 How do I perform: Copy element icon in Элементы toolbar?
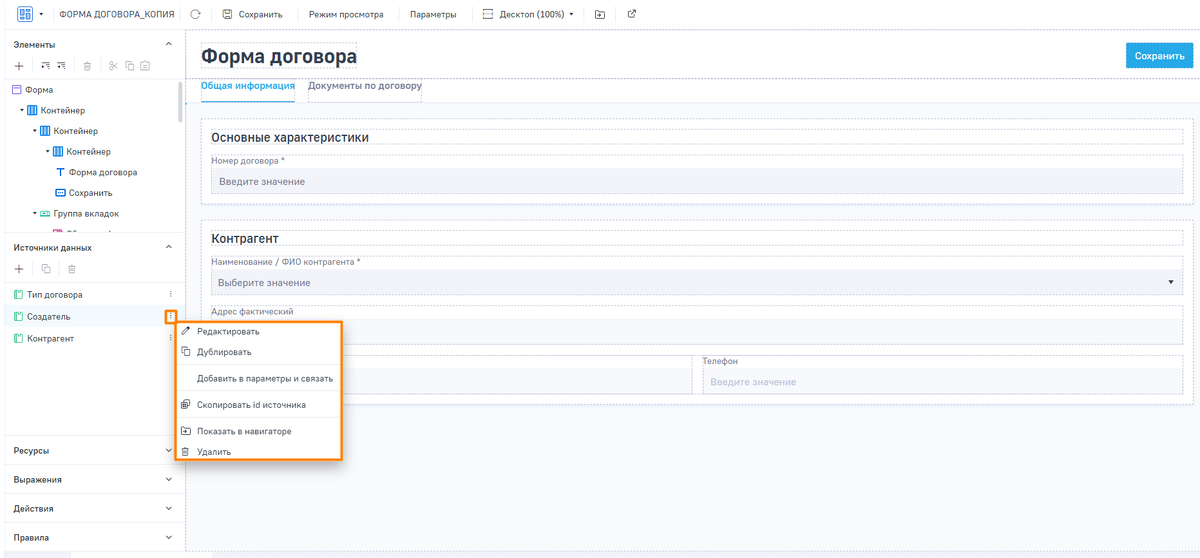[129, 66]
